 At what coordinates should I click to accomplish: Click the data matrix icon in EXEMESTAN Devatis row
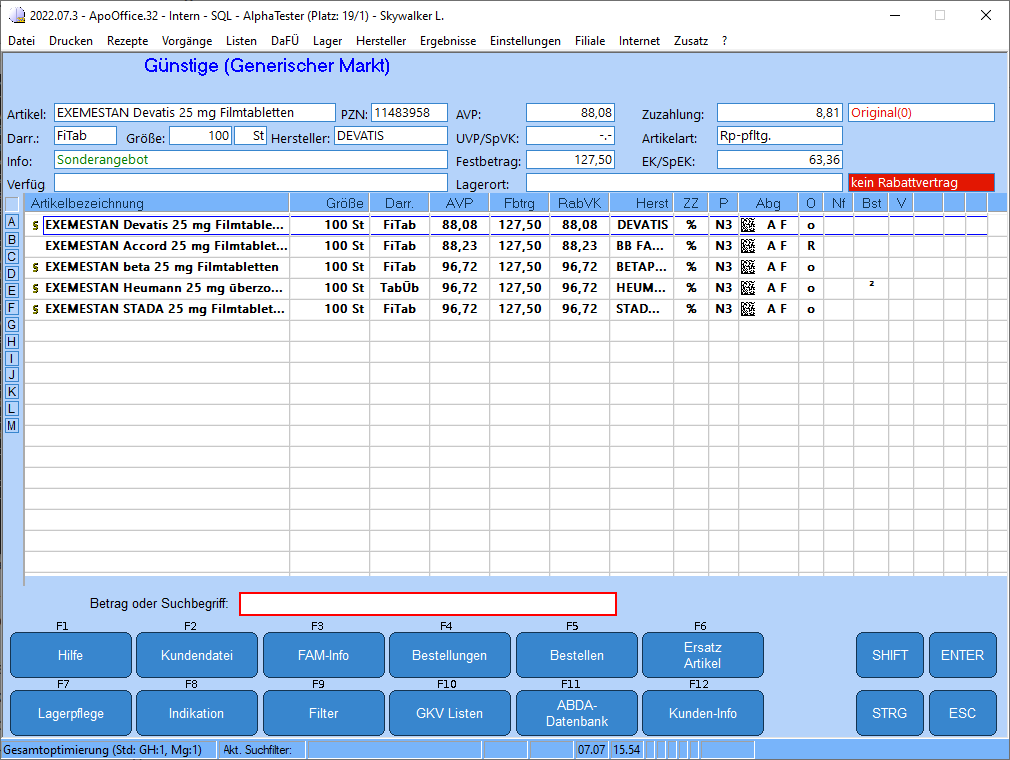748,225
